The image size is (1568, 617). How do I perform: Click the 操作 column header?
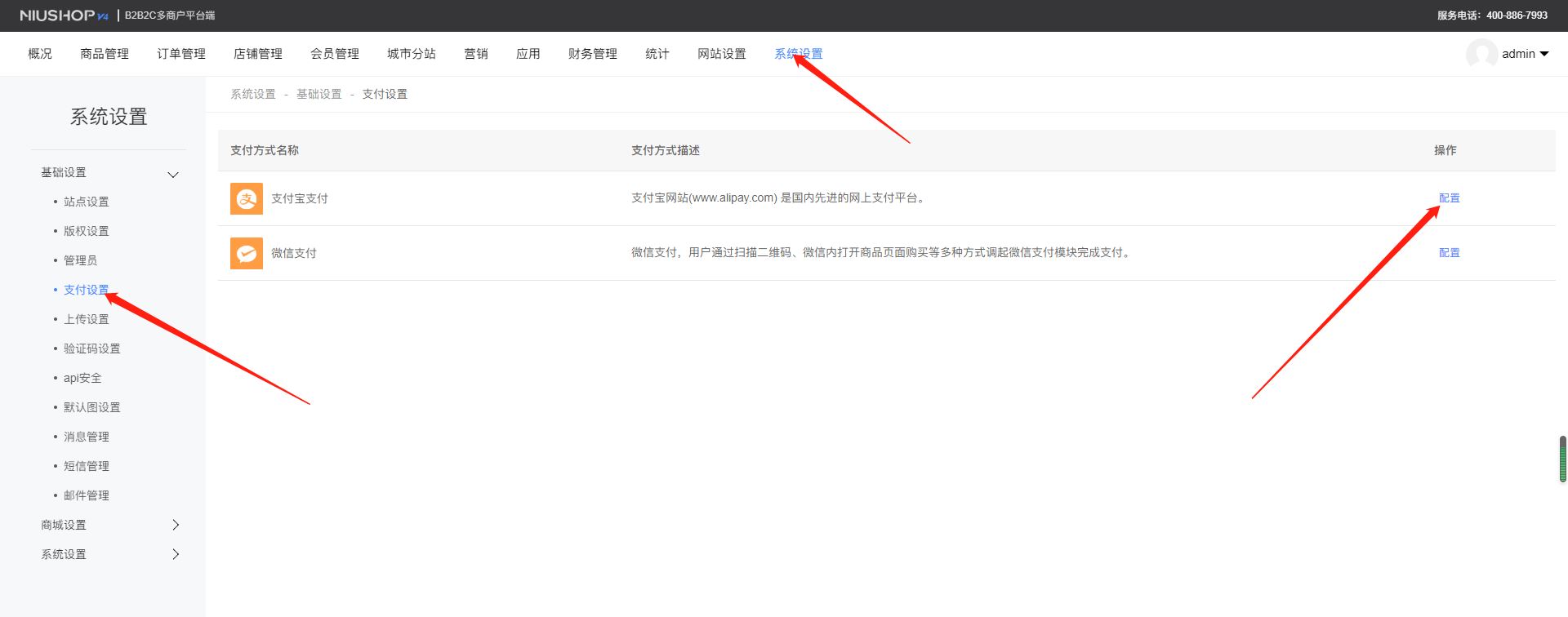[x=1445, y=150]
